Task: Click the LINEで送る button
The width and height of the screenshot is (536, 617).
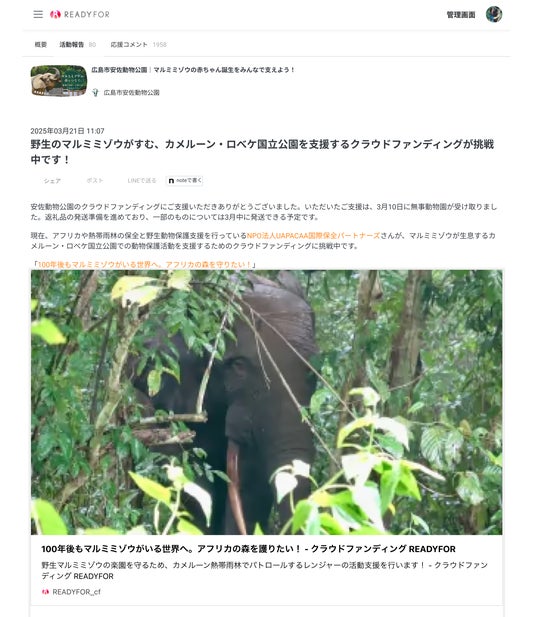Action: [142, 181]
